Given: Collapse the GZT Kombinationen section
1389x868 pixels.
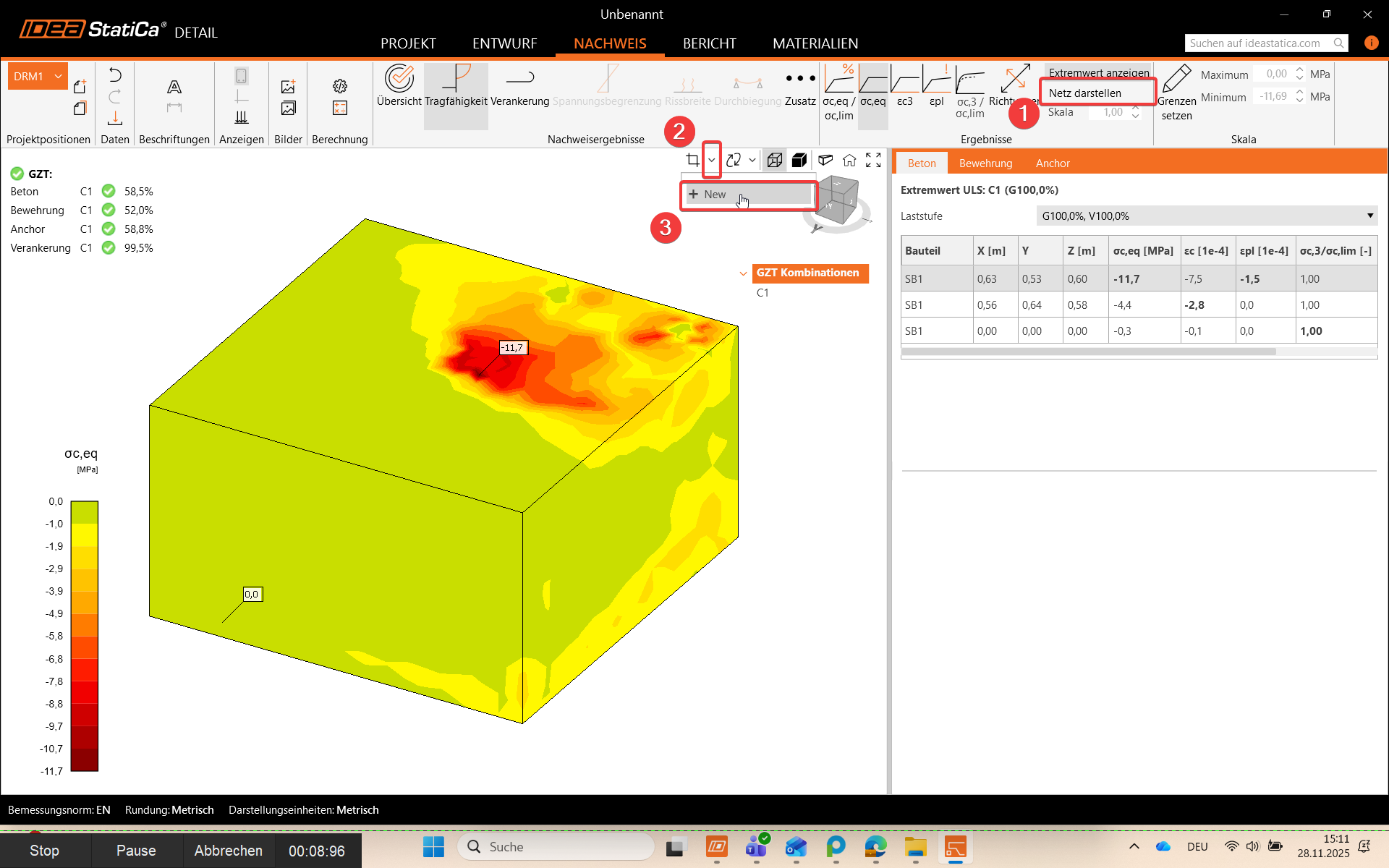Looking at the screenshot, I should 743,273.
